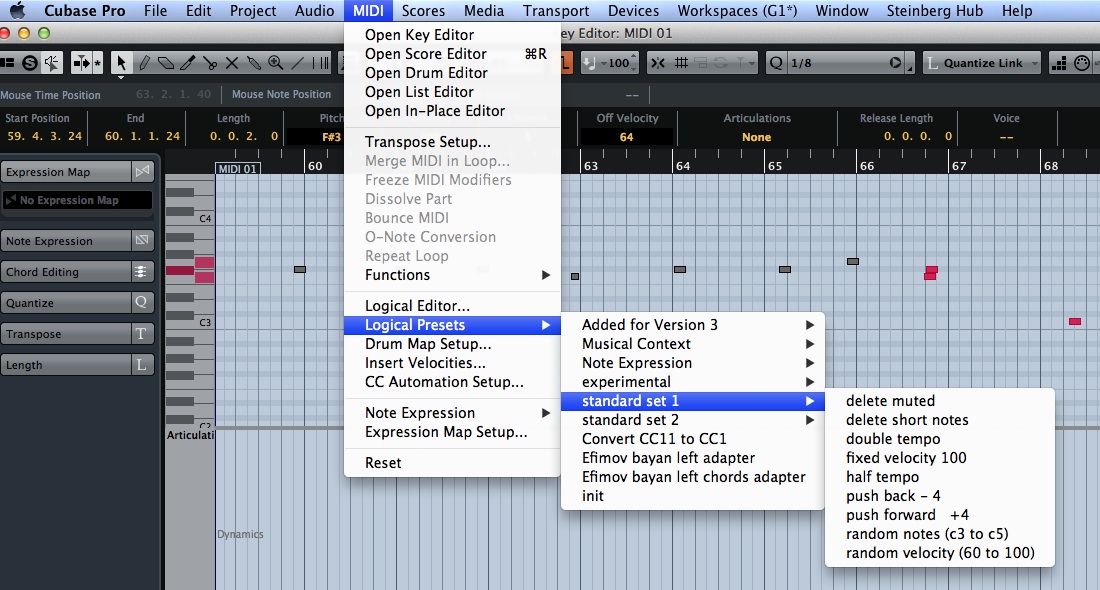Toggle Acoustic Feedback speaker icon
Image resolution: width=1100 pixels, height=590 pixels.
pos(52,63)
